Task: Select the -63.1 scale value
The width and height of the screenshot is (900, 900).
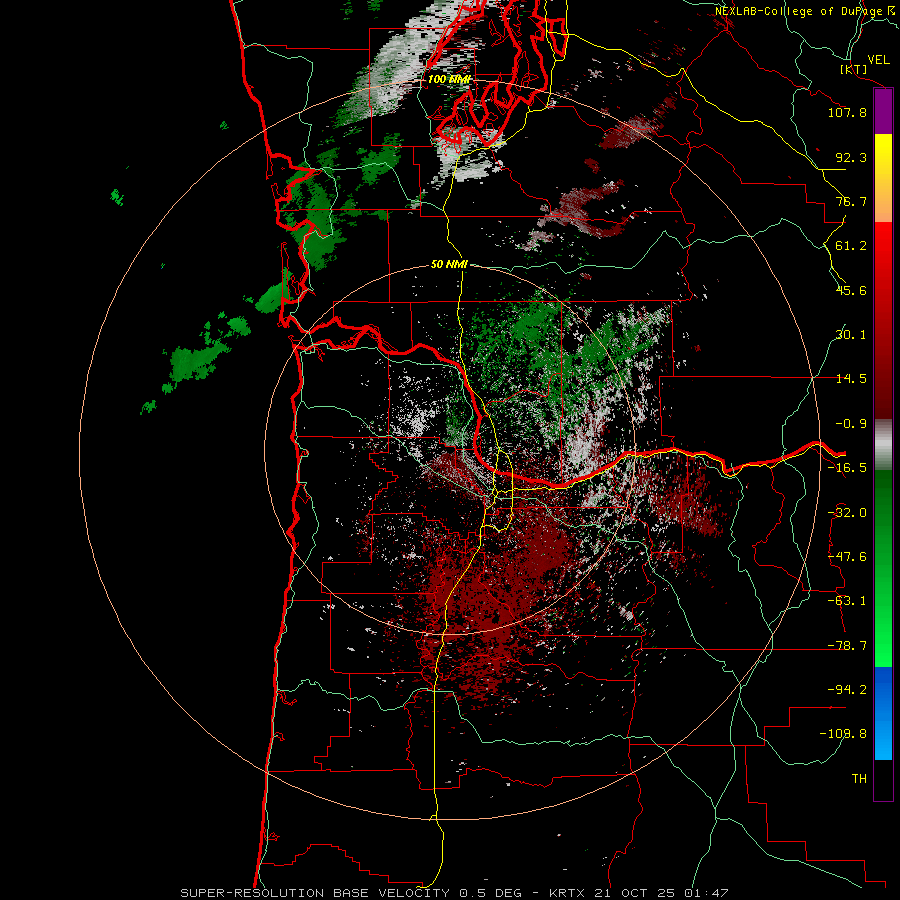Action: pyautogui.click(x=847, y=601)
